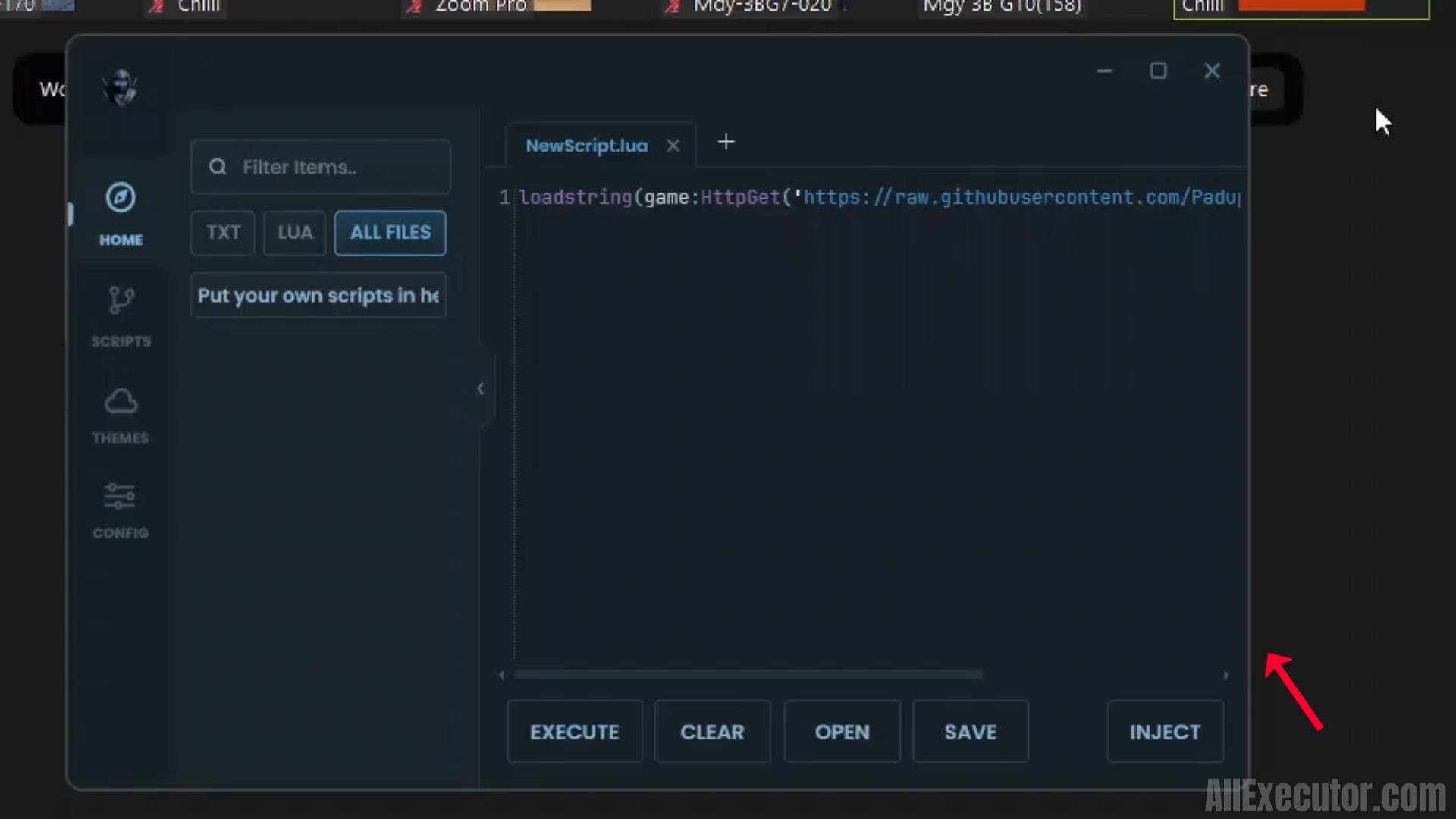Click the Filter Items input field
The height and width of the screenshot is (819, 1456).
pyautogui.click(x=320, y=167)
